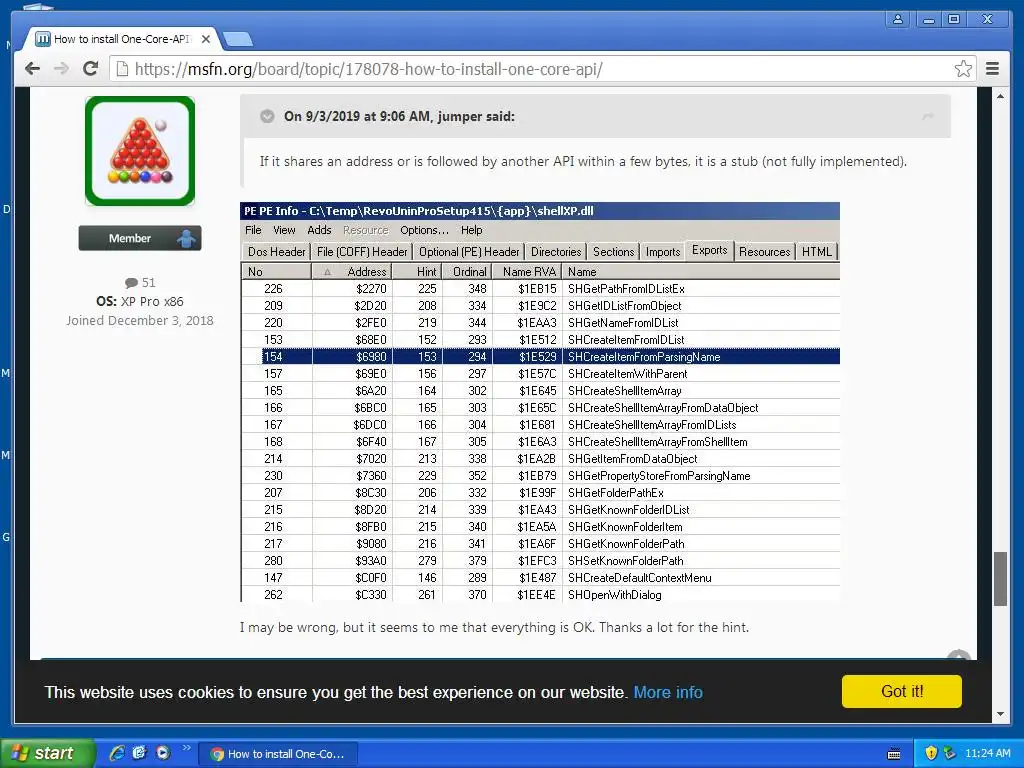
Task: Click the vertical scrollbar thumb
Action: [x=1000, y=579]
